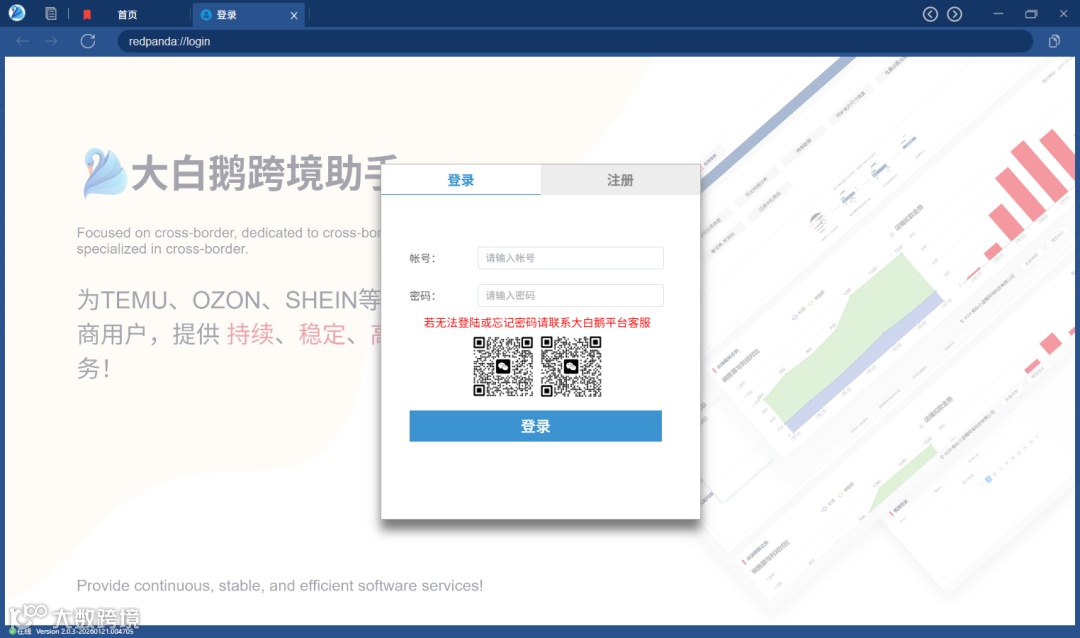Submit with the blue 登录 button
1080x638 pixels.
535,426
